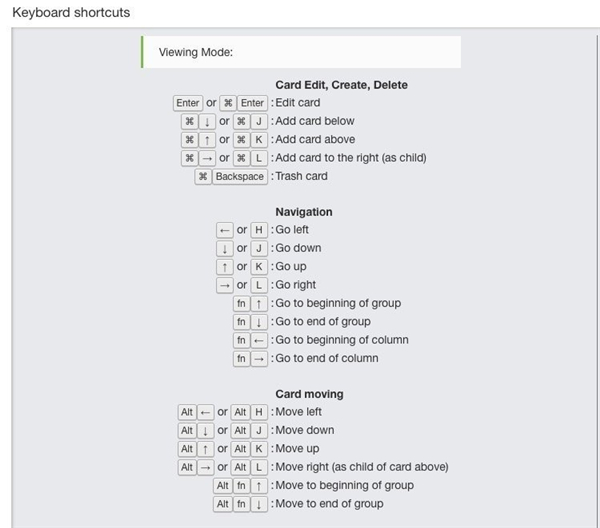Click the Keyboard shortcuts title
The image size is (600, 528).
click(x=71, y=13)
